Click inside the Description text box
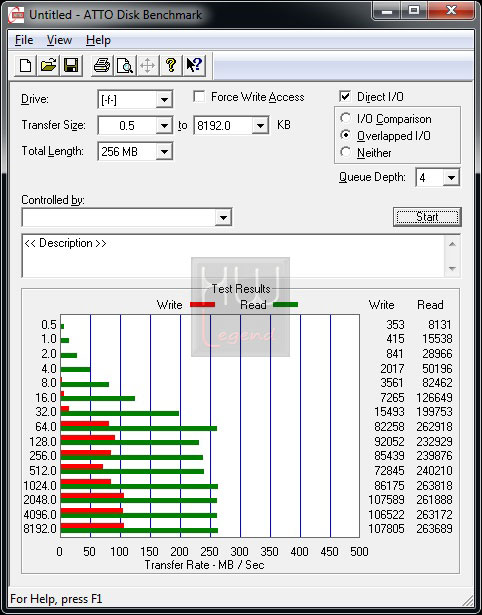 233,256
